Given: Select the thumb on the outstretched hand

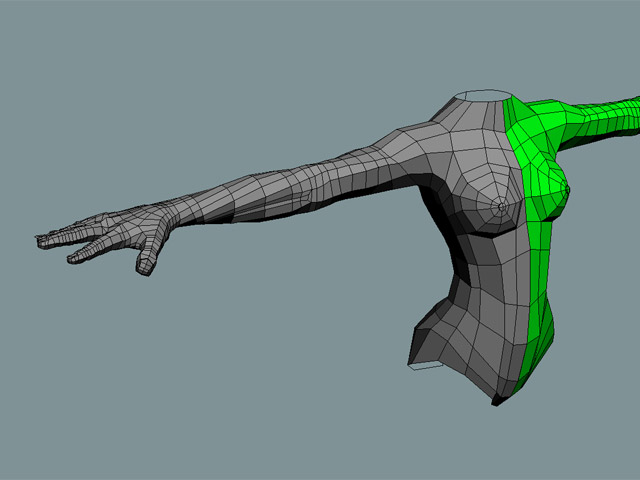Looking at the screenshot, I should coord(145,259).
